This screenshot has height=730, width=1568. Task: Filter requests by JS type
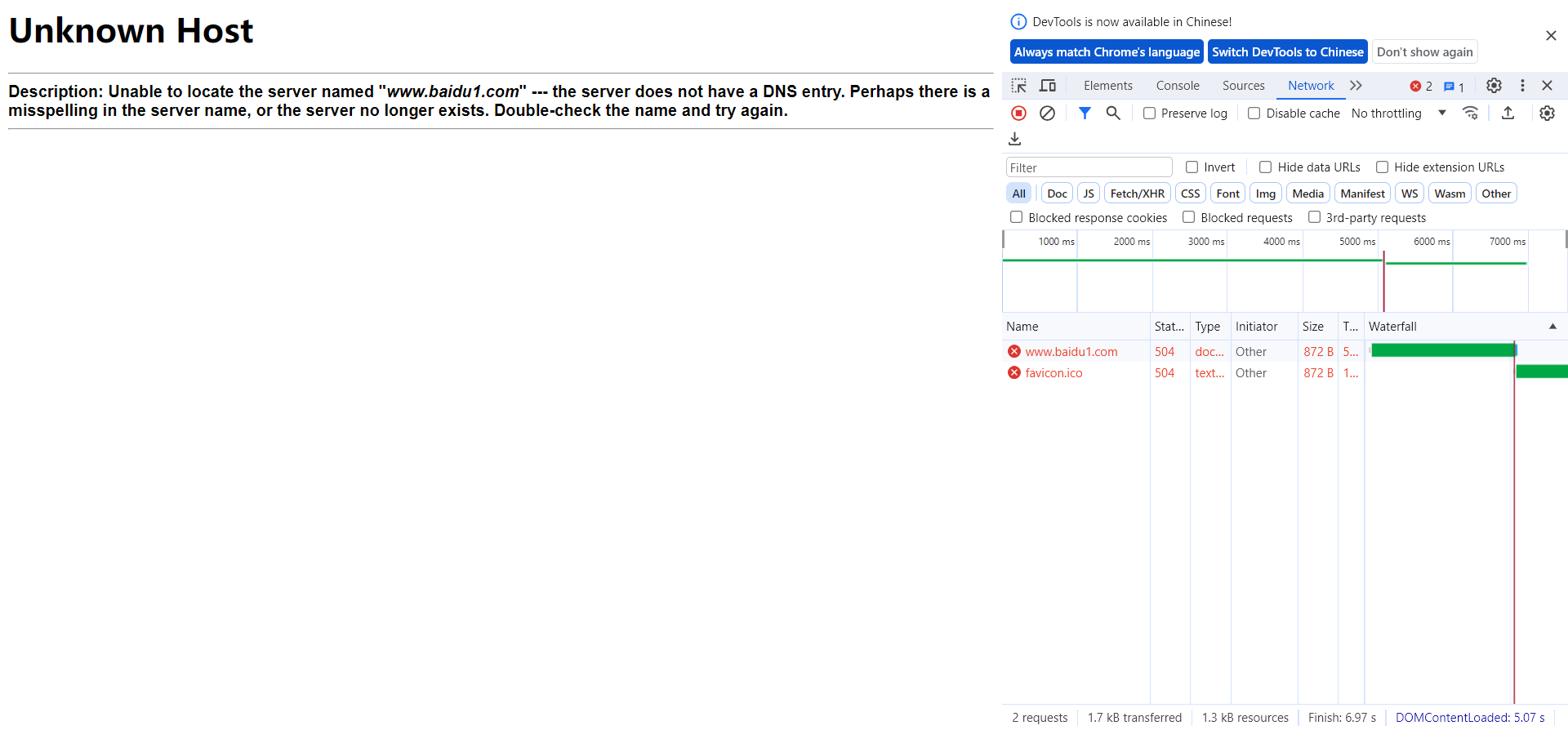1089,194
